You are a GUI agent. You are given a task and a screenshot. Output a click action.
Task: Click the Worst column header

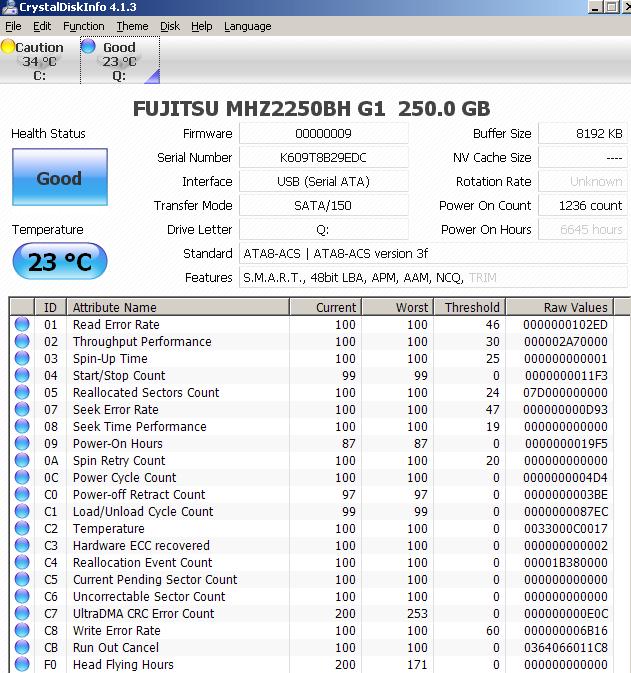click(x=397, y=307)
